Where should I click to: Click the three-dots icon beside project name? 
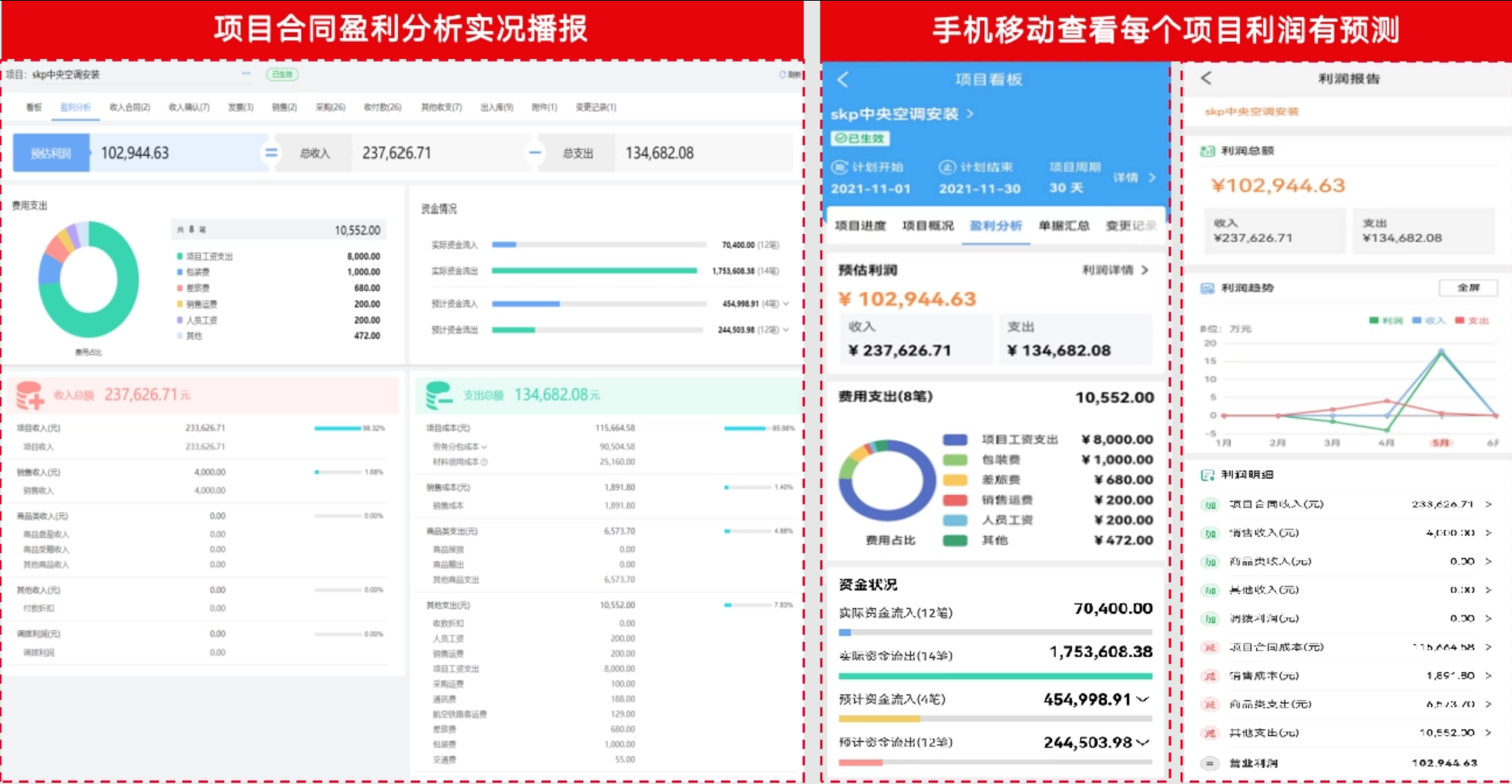(x=246, y=74)
